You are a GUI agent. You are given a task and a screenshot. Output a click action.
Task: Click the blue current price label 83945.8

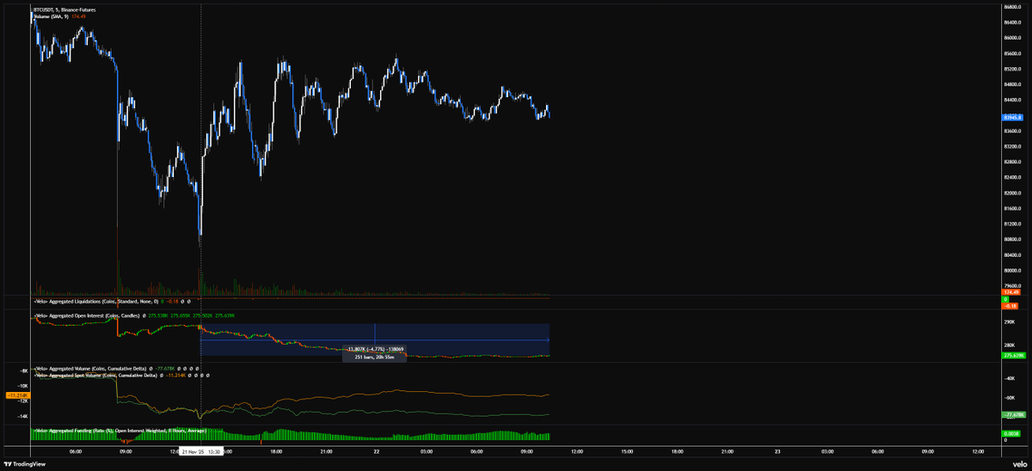coord(1010,118)
